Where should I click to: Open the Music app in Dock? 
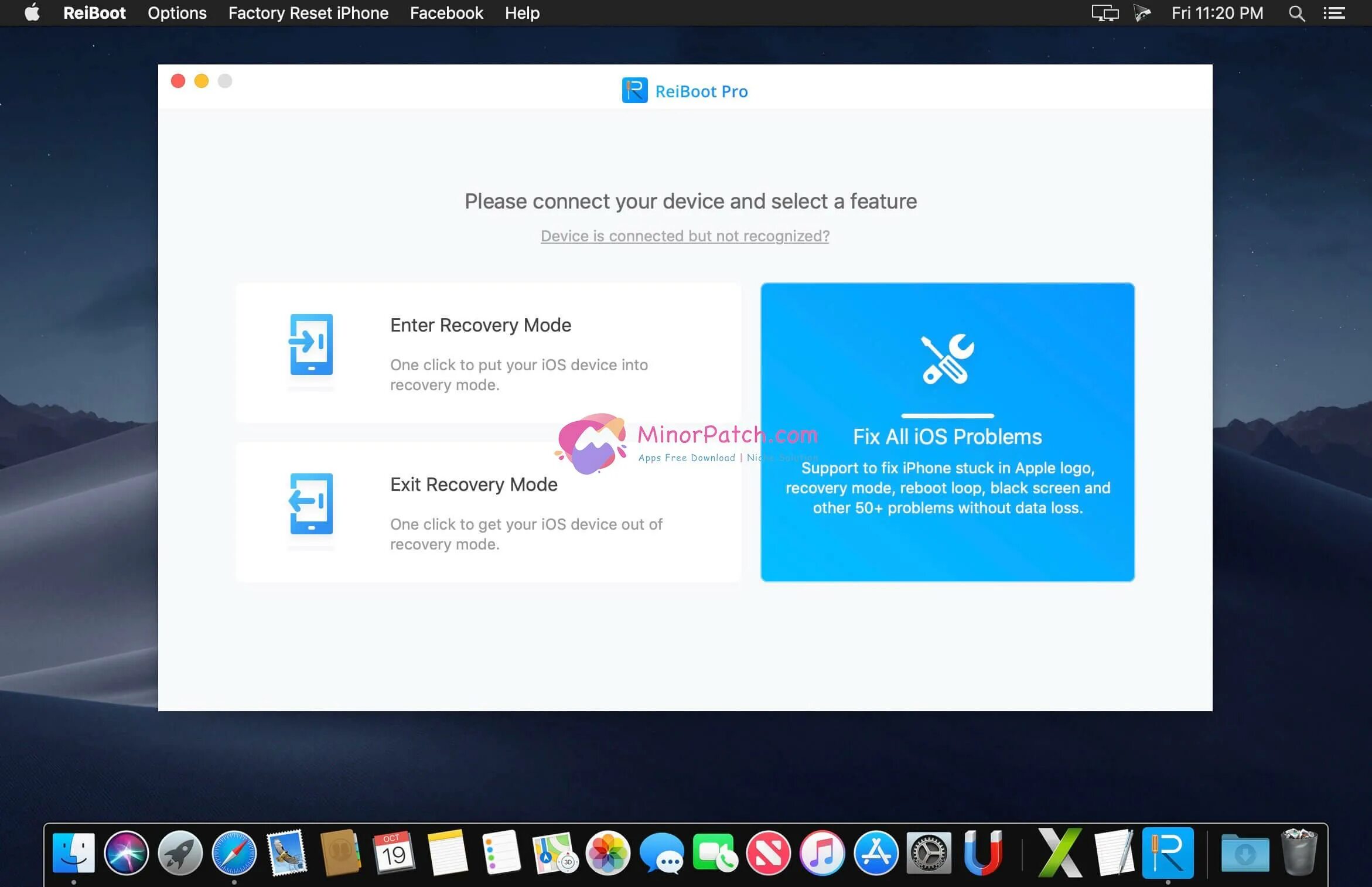(822, 853)
